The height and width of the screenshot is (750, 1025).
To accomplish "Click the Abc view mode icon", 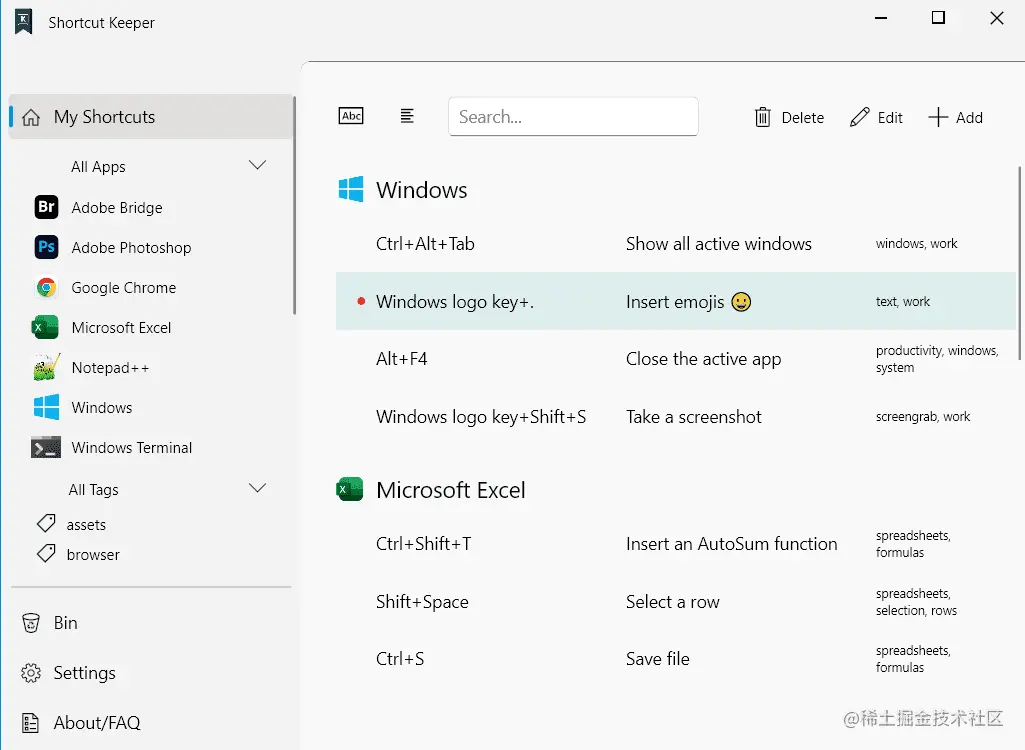I will (x=351, y=116).
